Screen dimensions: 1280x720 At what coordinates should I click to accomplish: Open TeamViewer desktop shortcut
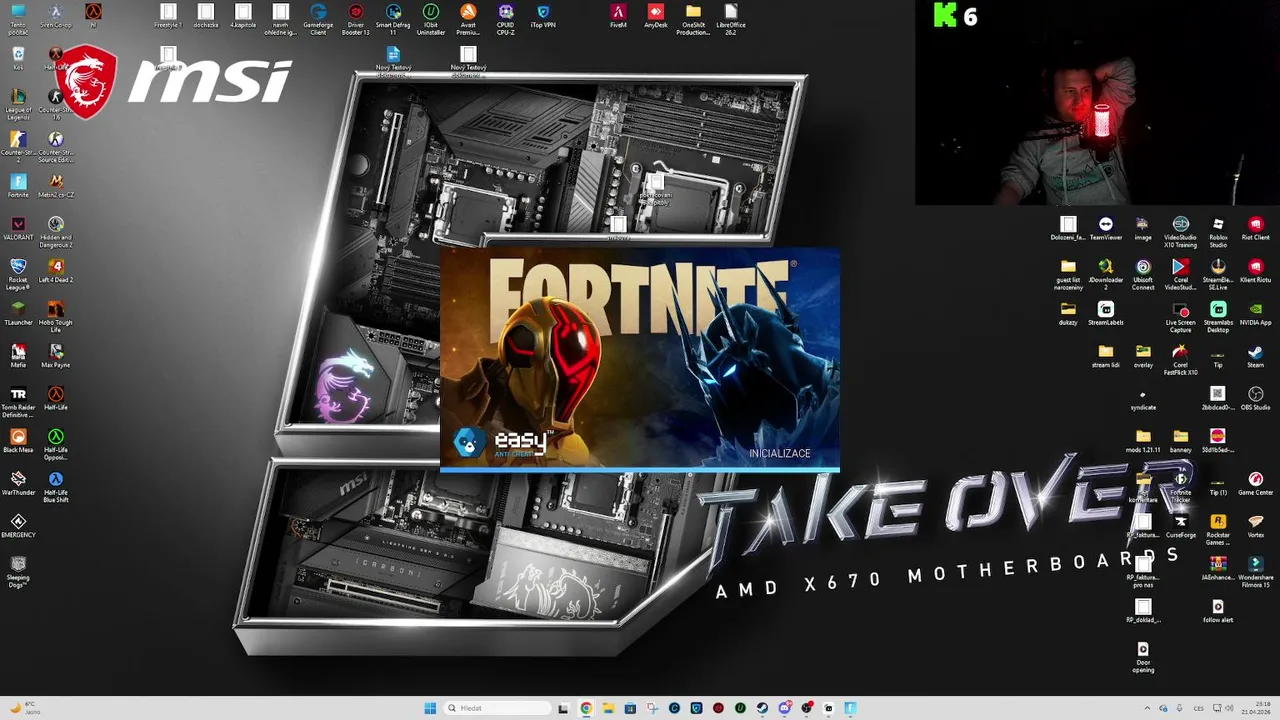(1106, 229)
